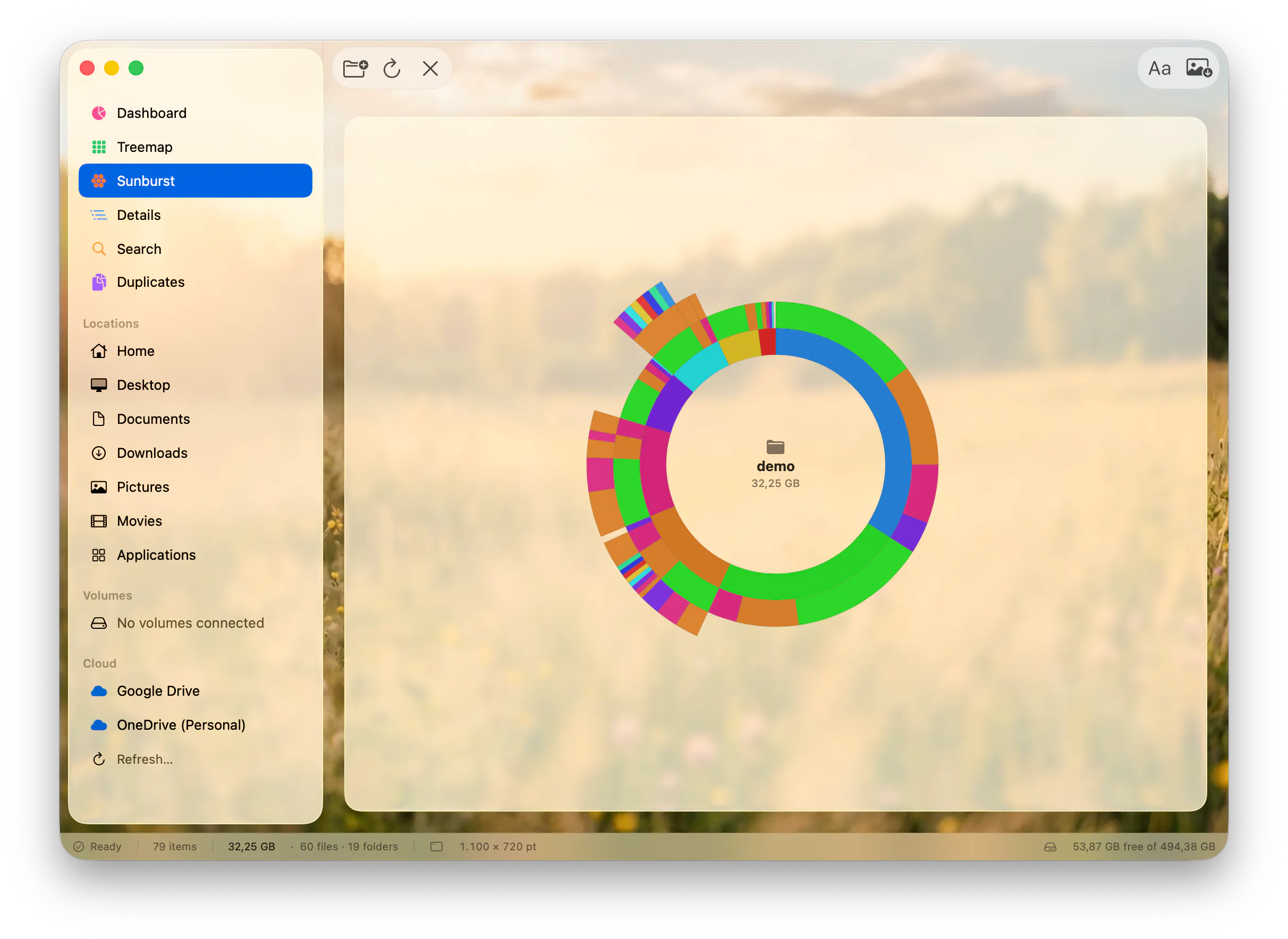This screenshot has width=1288, height=939.
Task: Select the small red inner ring segment
Action: pos(768,342)
